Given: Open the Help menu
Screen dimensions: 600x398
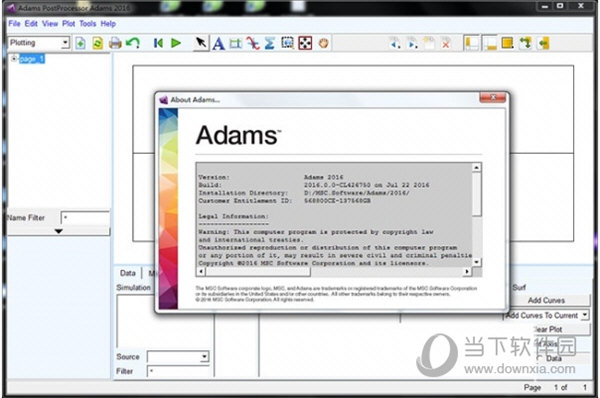Looking at the screenshot, I should point(108,24).
